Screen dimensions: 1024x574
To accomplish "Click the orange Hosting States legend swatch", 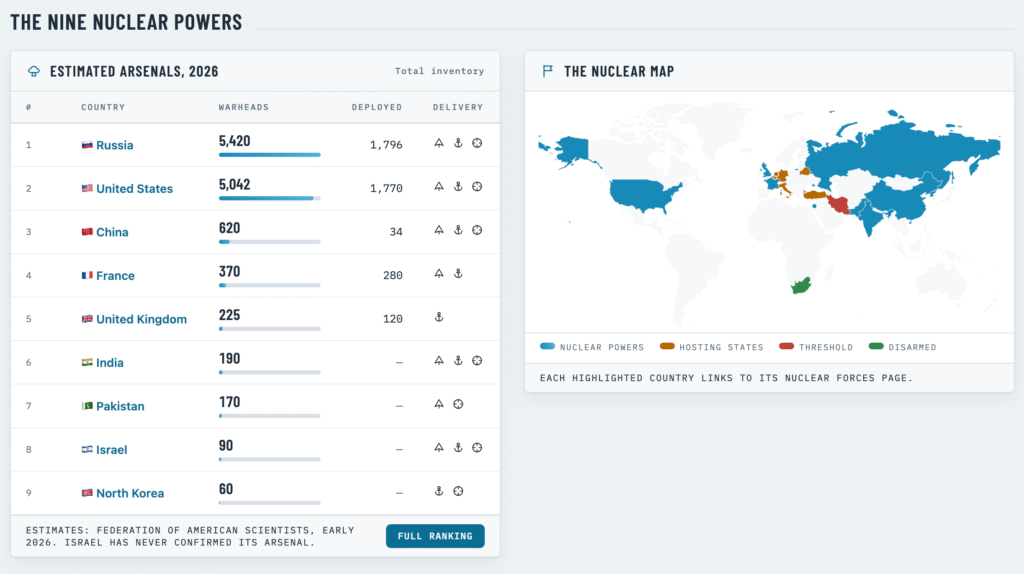I will [667, 346].
